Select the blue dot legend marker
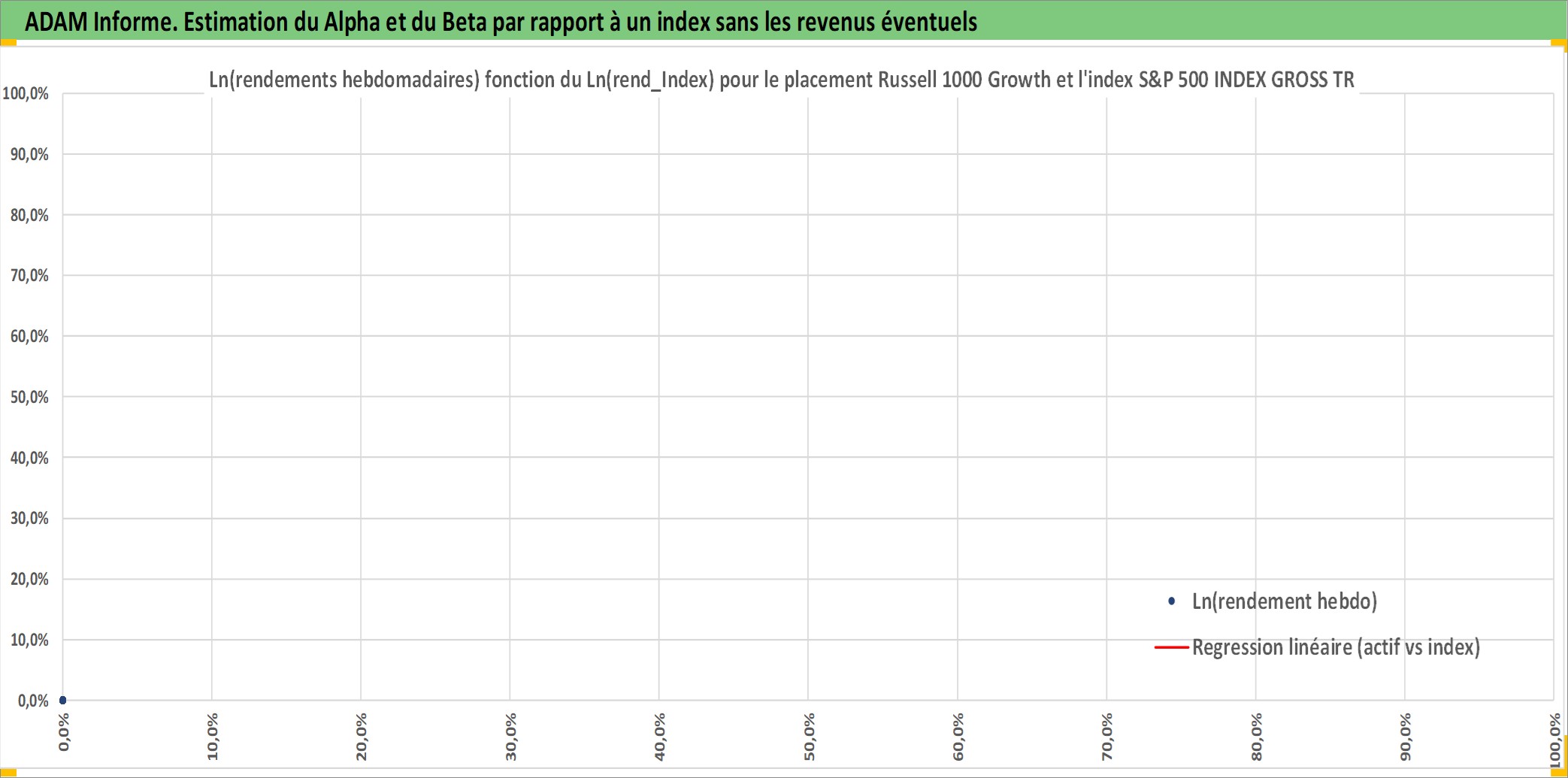 tap(1171, 601)
